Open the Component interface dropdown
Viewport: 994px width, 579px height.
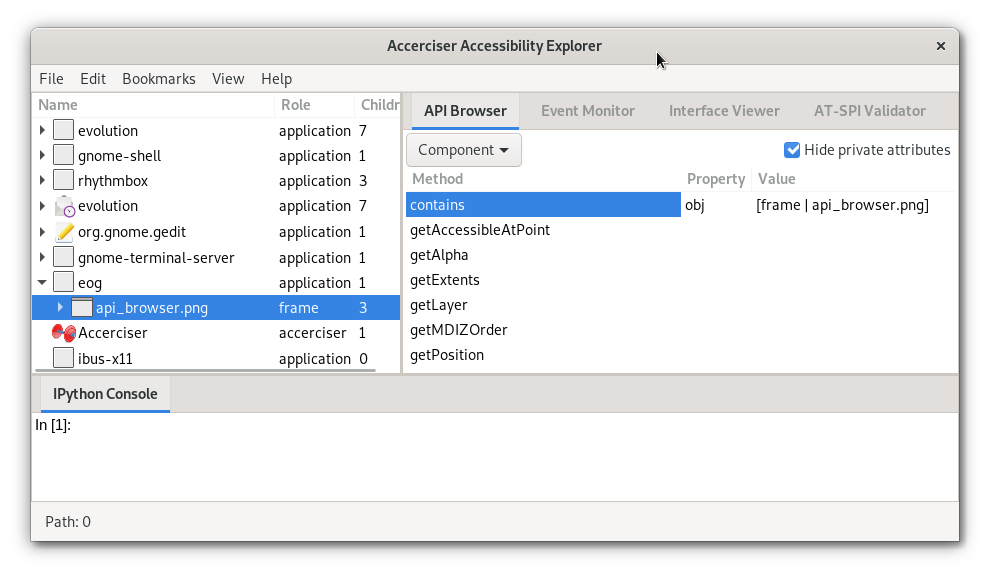(x=463, y=150)
